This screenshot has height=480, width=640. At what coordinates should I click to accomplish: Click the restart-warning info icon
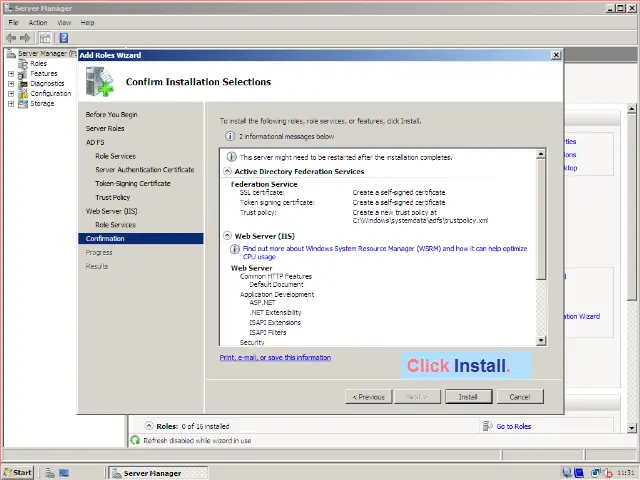(231, 157)
